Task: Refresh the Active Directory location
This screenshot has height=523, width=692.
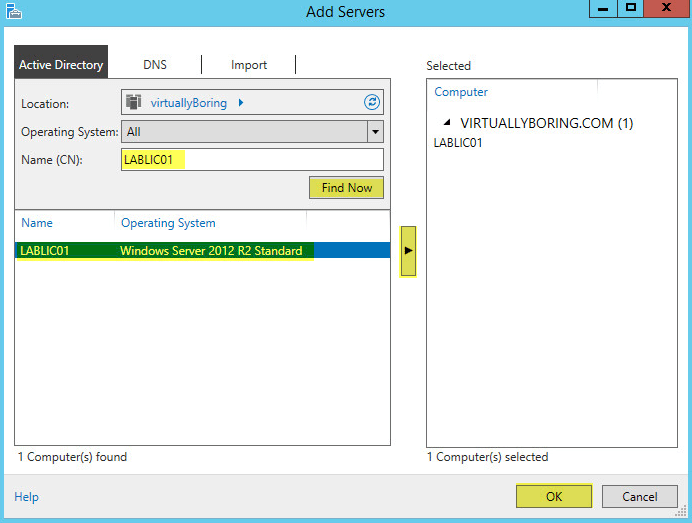Action: pyautogui.click(x=372, y=102)
